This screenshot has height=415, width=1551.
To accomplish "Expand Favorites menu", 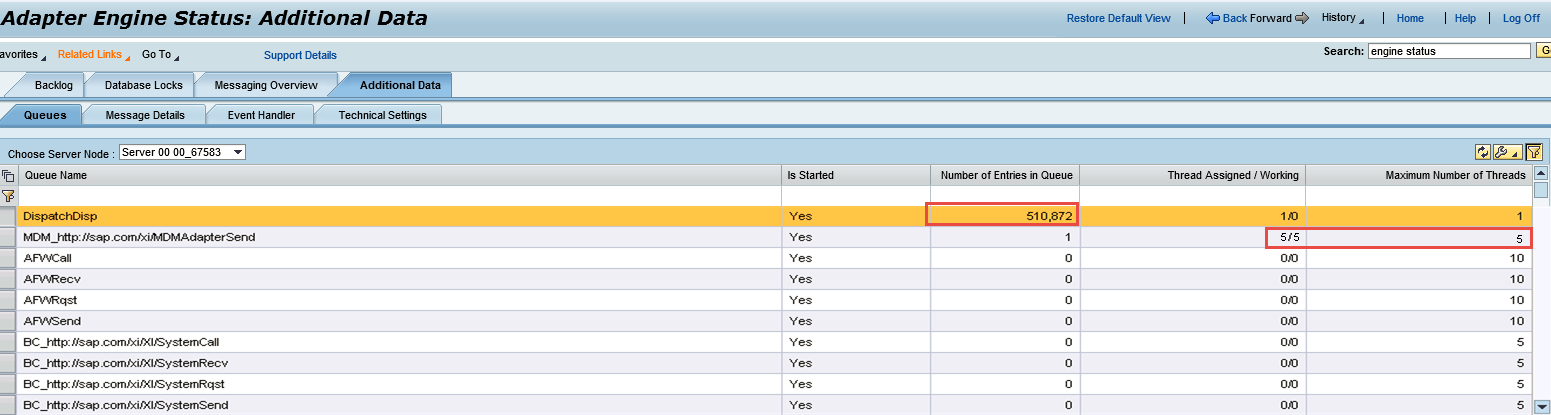I will point(22,55).
